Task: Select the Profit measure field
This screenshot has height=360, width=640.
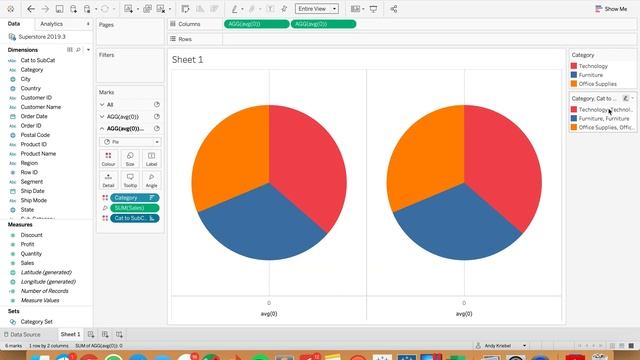Action: click(x=27, y=244)
